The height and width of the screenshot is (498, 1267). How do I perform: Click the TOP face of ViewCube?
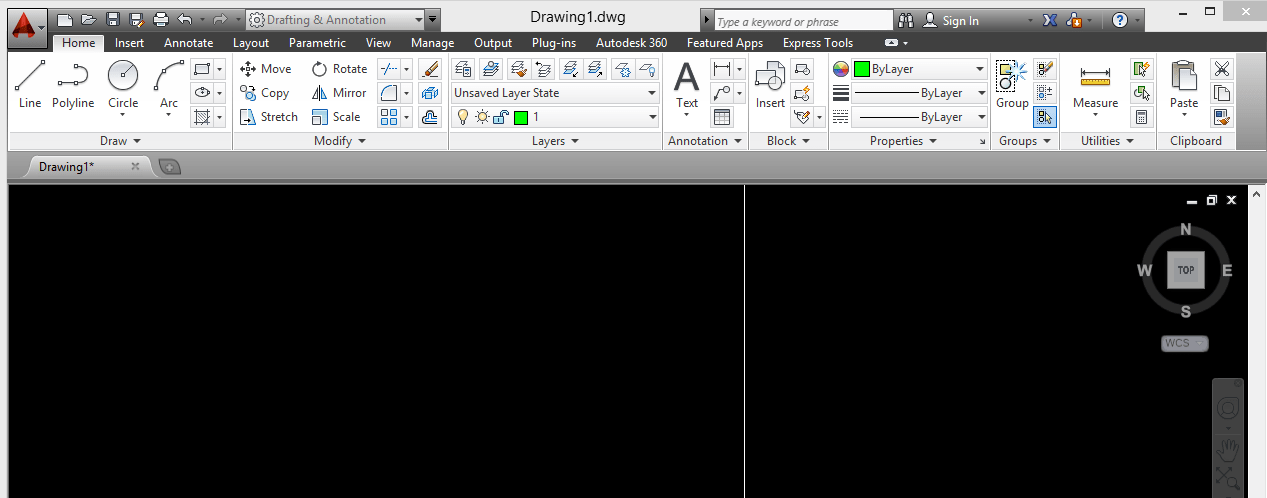point(1186,270)
